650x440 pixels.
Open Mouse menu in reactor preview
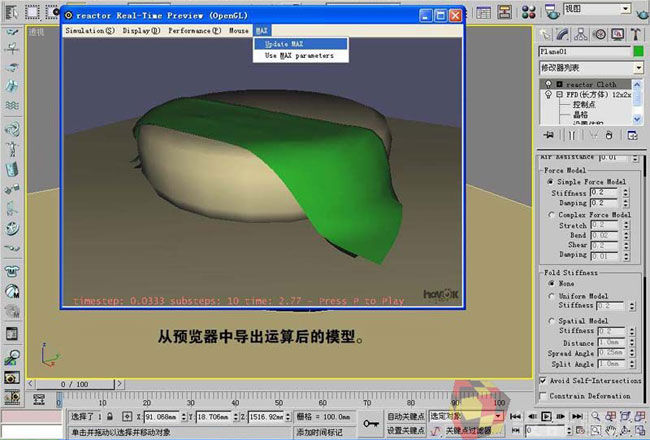tap(238, 30)
